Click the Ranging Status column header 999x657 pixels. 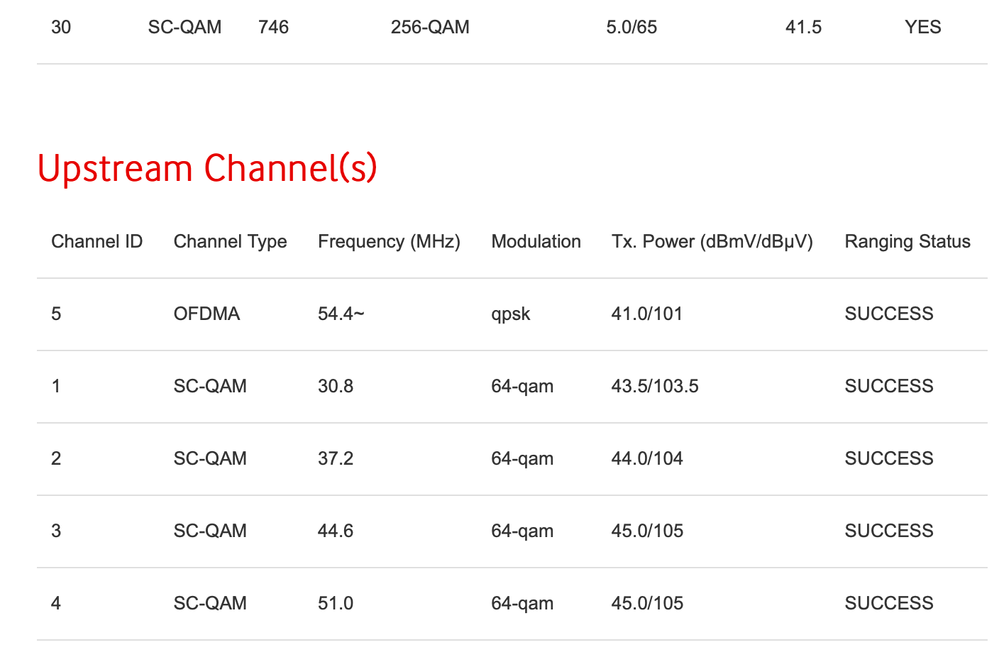coord(907,241)
